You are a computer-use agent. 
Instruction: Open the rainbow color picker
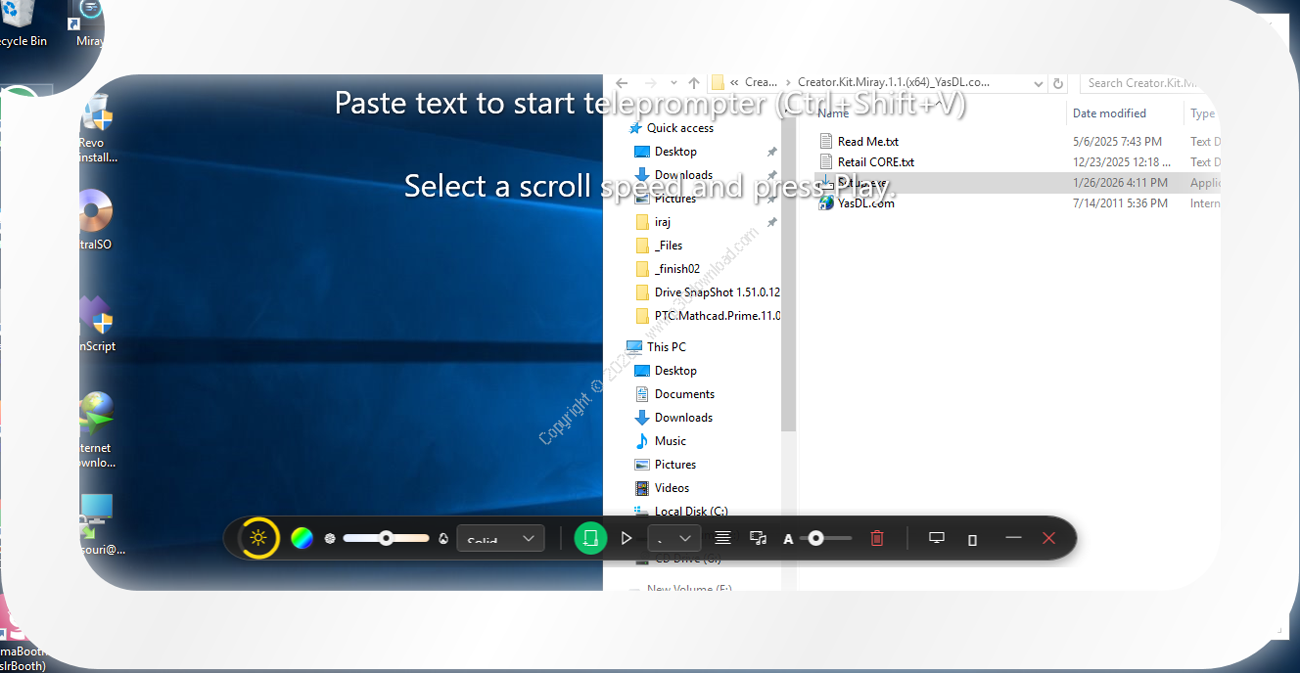302,538
